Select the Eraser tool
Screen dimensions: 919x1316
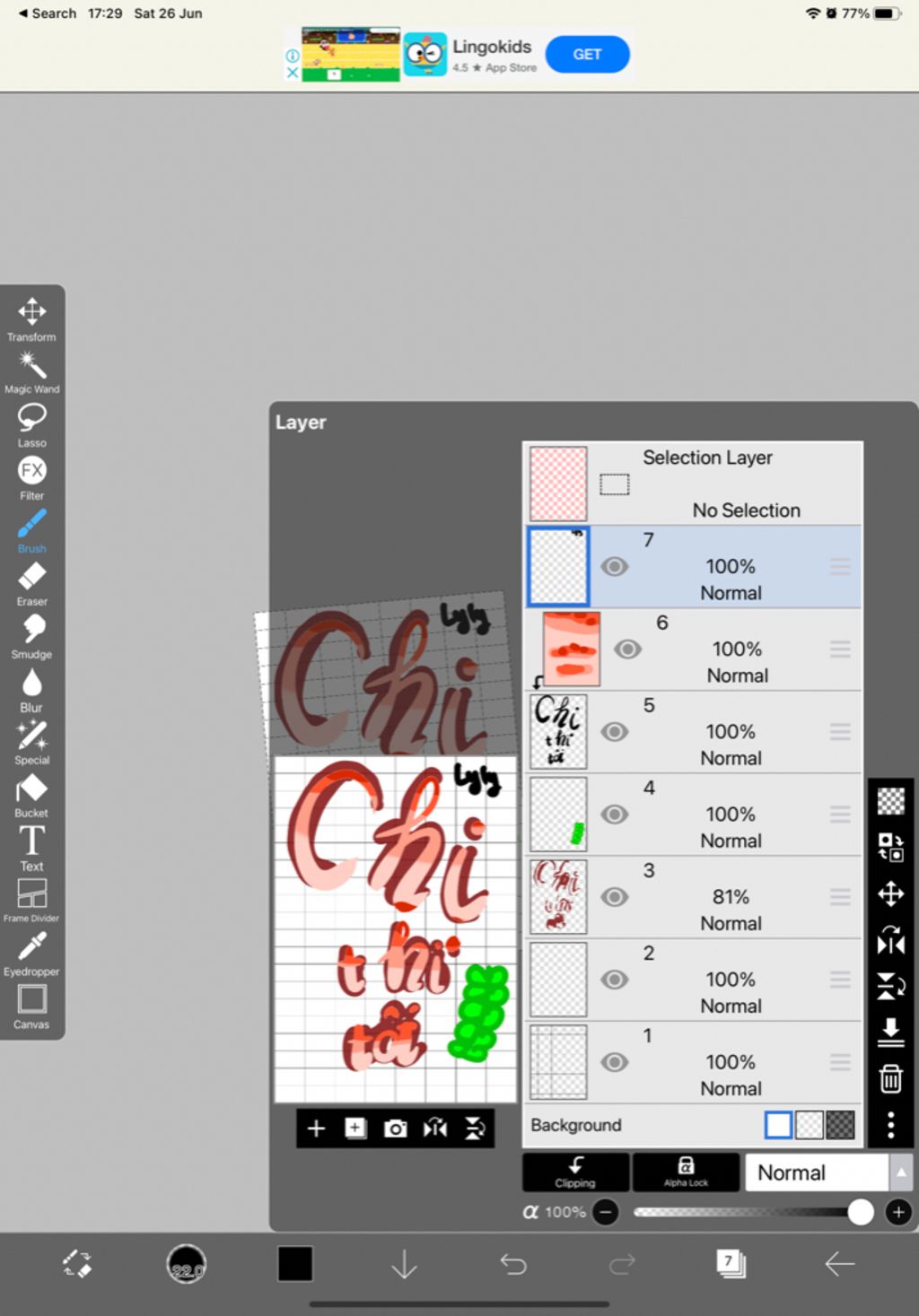31,584
